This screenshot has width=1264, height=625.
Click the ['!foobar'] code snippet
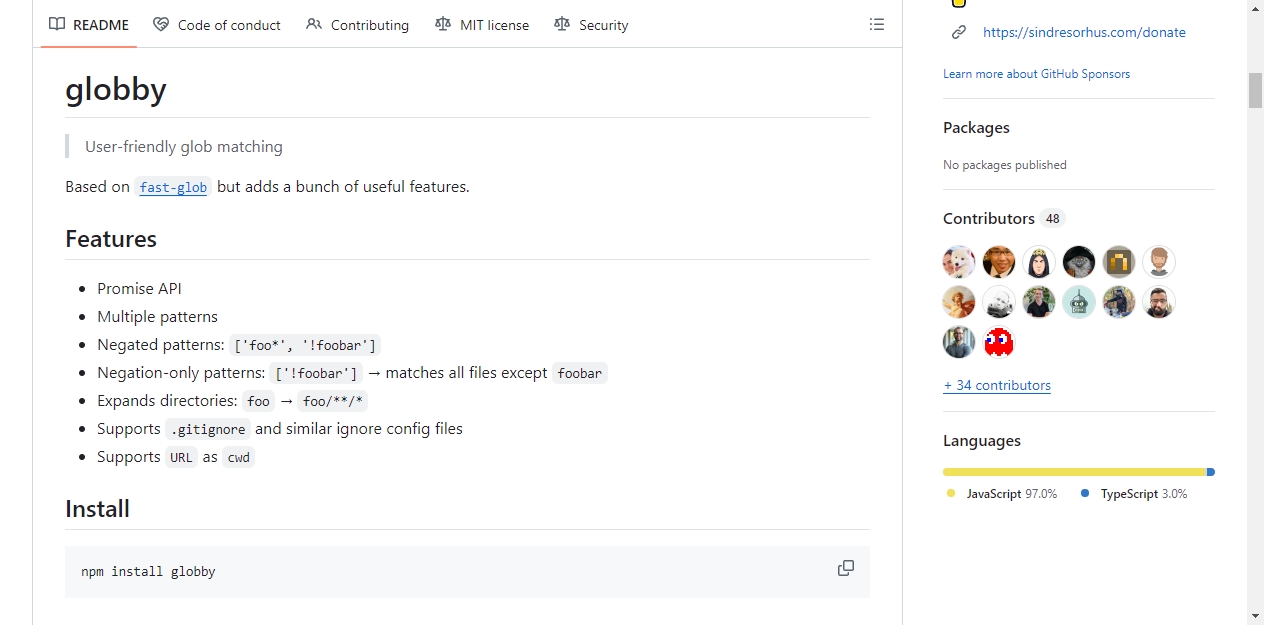click(316, 374)
